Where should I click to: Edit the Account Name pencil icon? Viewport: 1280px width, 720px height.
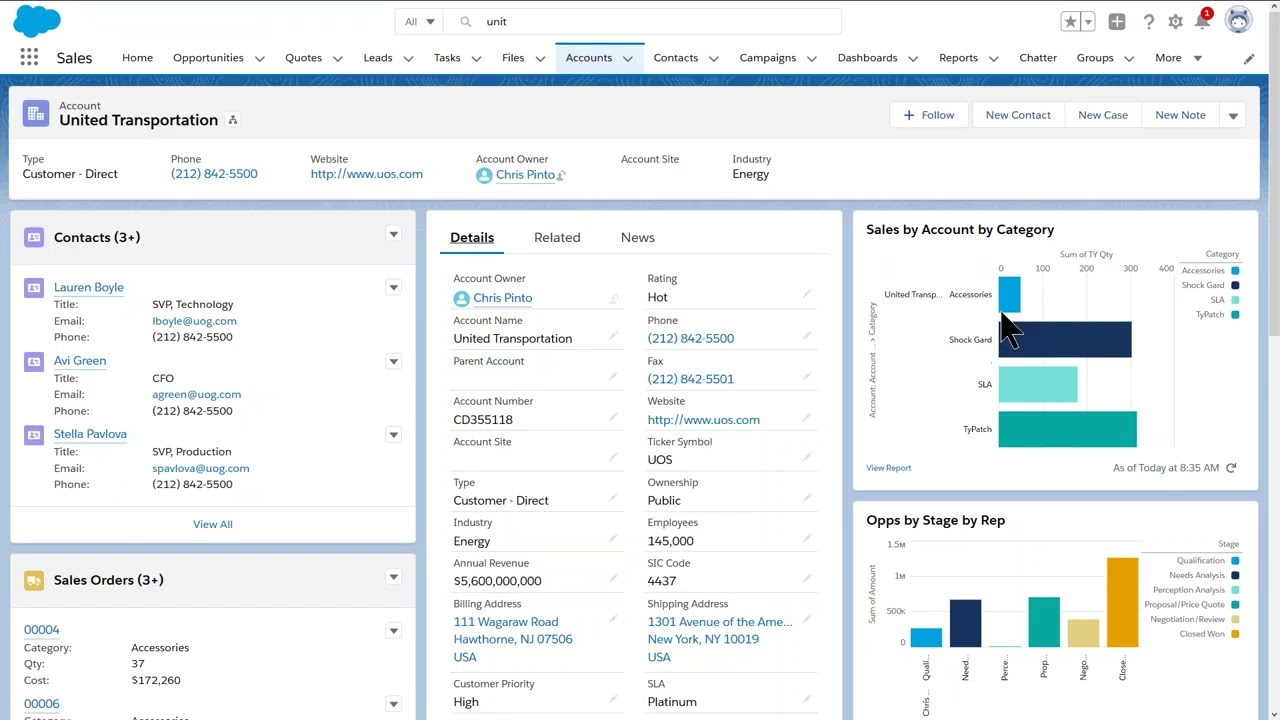[614, 336]
